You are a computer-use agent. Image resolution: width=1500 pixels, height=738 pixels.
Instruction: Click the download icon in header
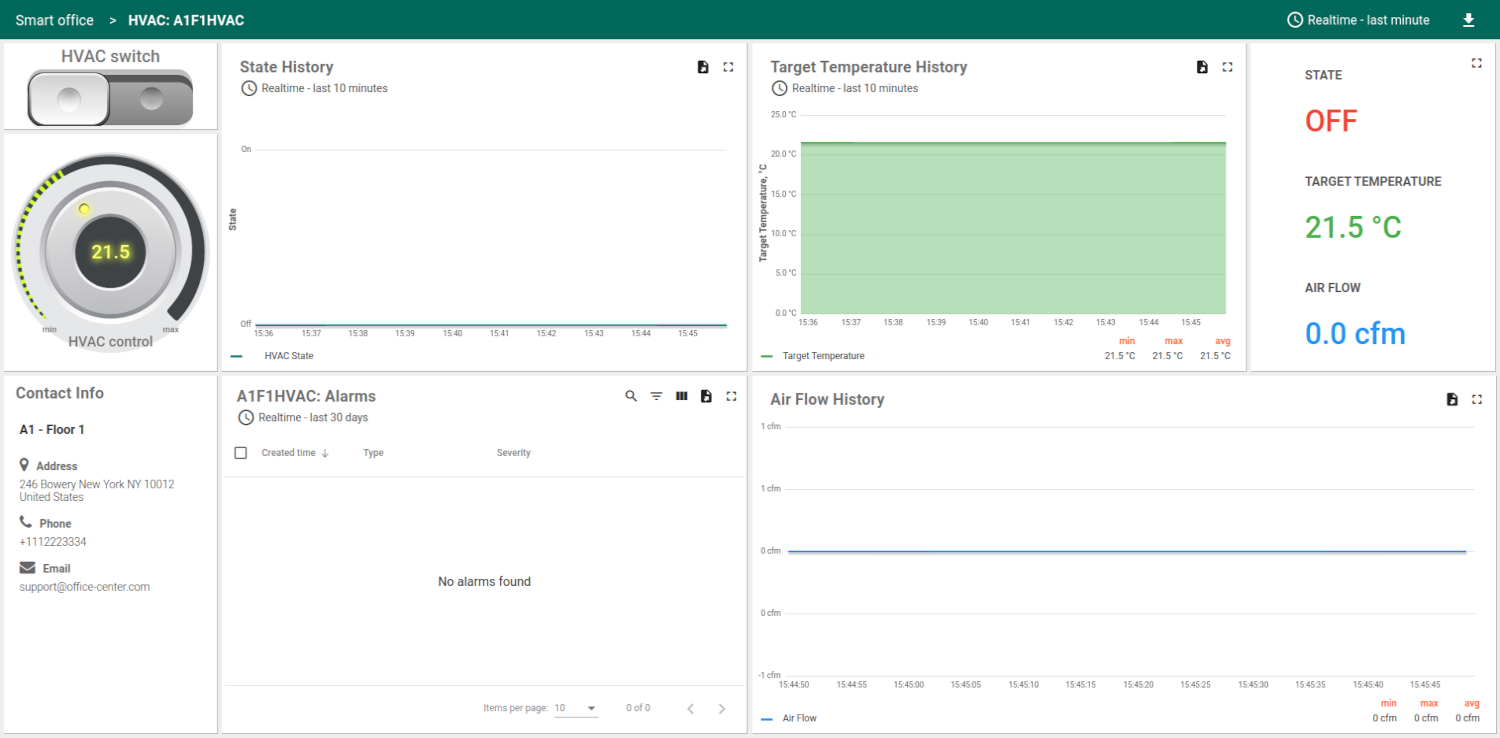pos(1469,20)
